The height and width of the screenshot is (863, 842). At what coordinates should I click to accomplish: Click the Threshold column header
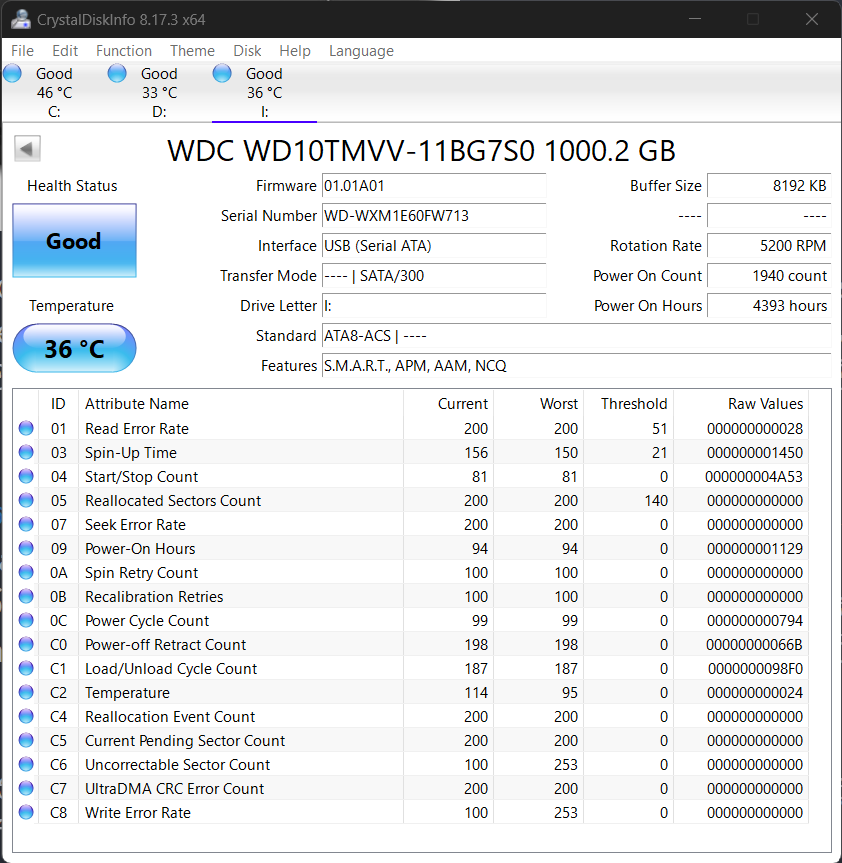(x=628, y=403)
